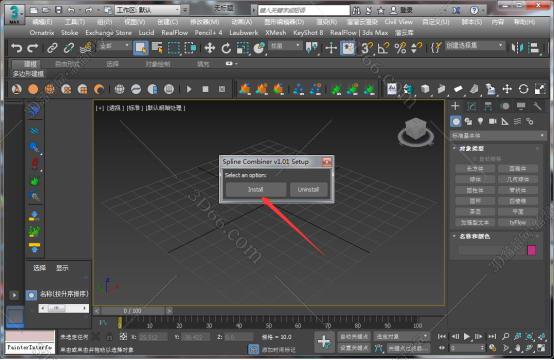Activate the Select Object tool
This screenshot has width=554, height=360.
(141, 48)
